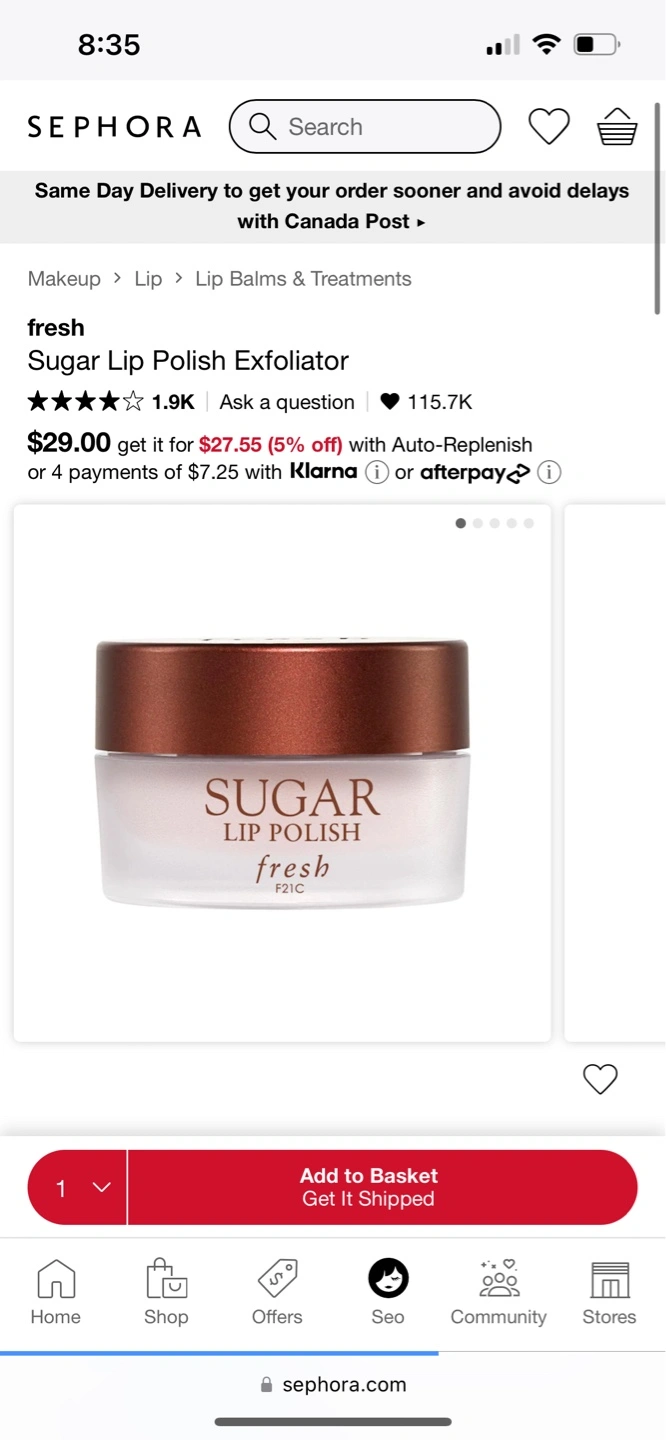
Task: Tap the Klarna info icon
Action: (x=376, y=472)
